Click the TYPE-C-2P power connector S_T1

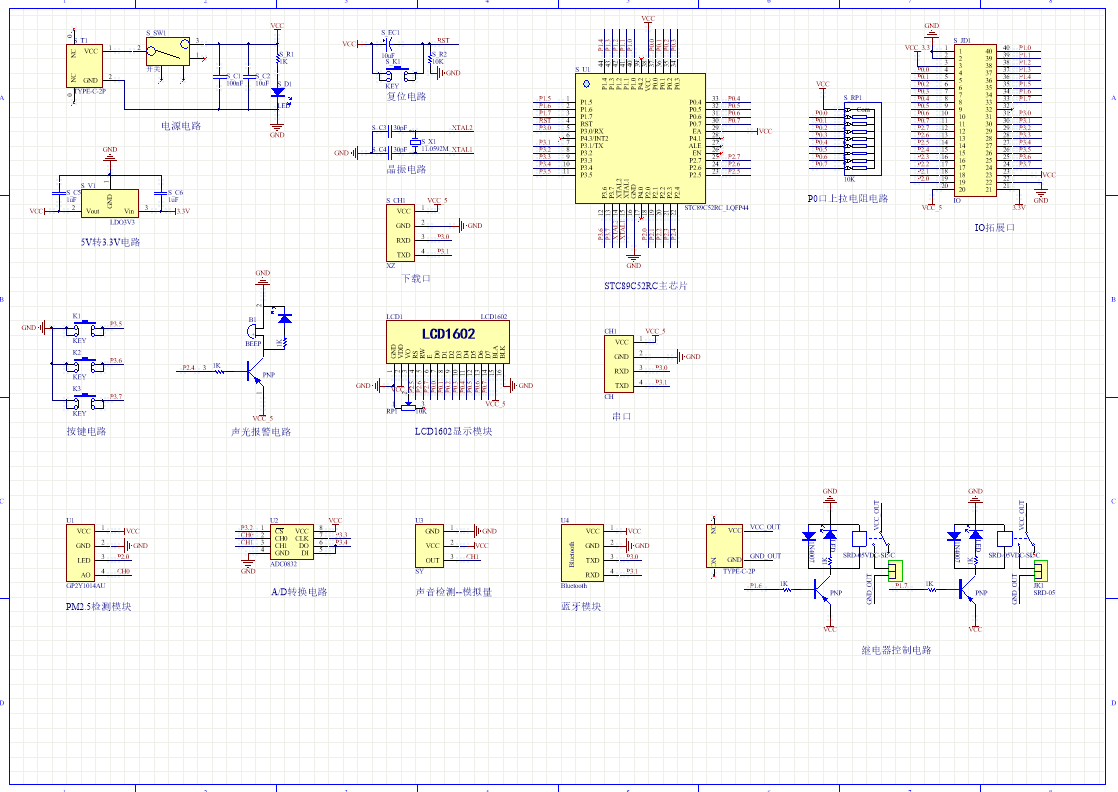[x=87, y=65]
